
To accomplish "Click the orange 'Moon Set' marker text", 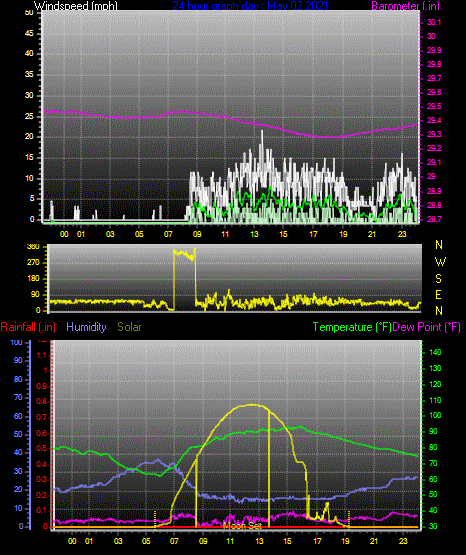I will (242, 526).
